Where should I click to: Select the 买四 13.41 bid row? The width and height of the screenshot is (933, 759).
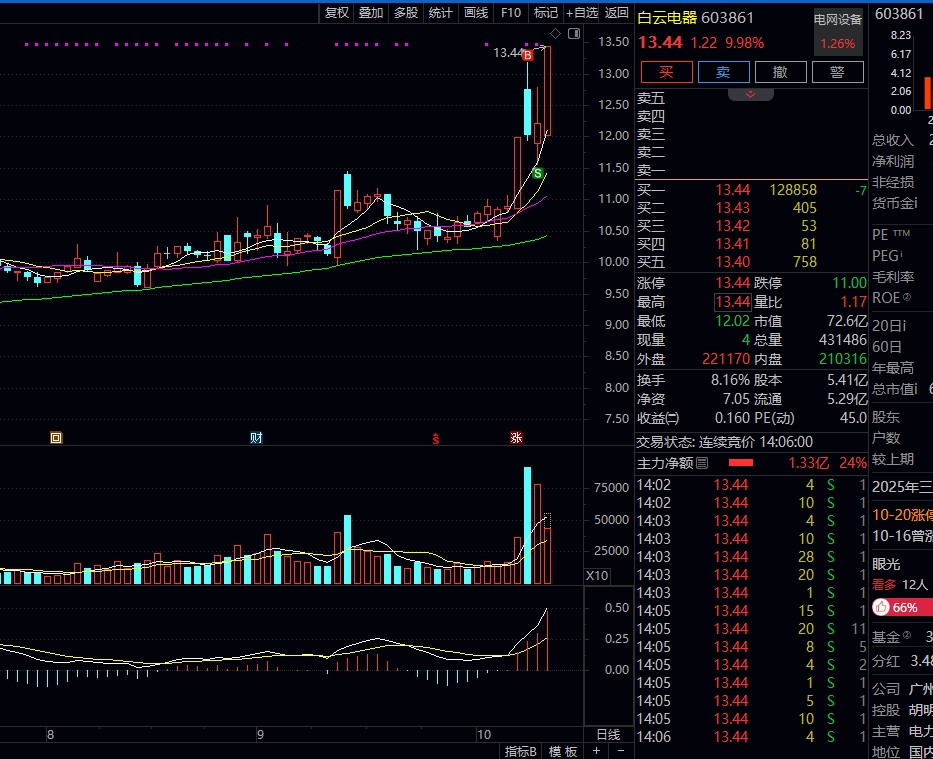coord(752,244)
